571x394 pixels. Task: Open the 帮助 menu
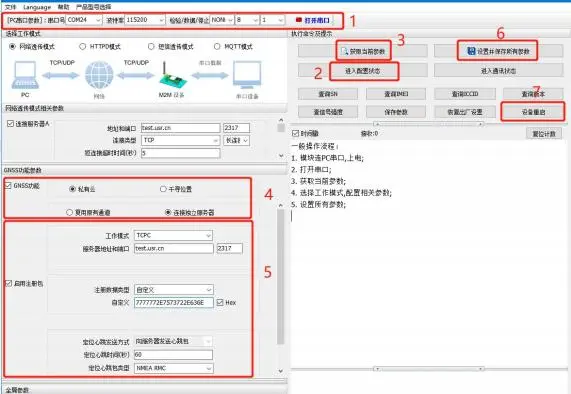click(63, 7)
